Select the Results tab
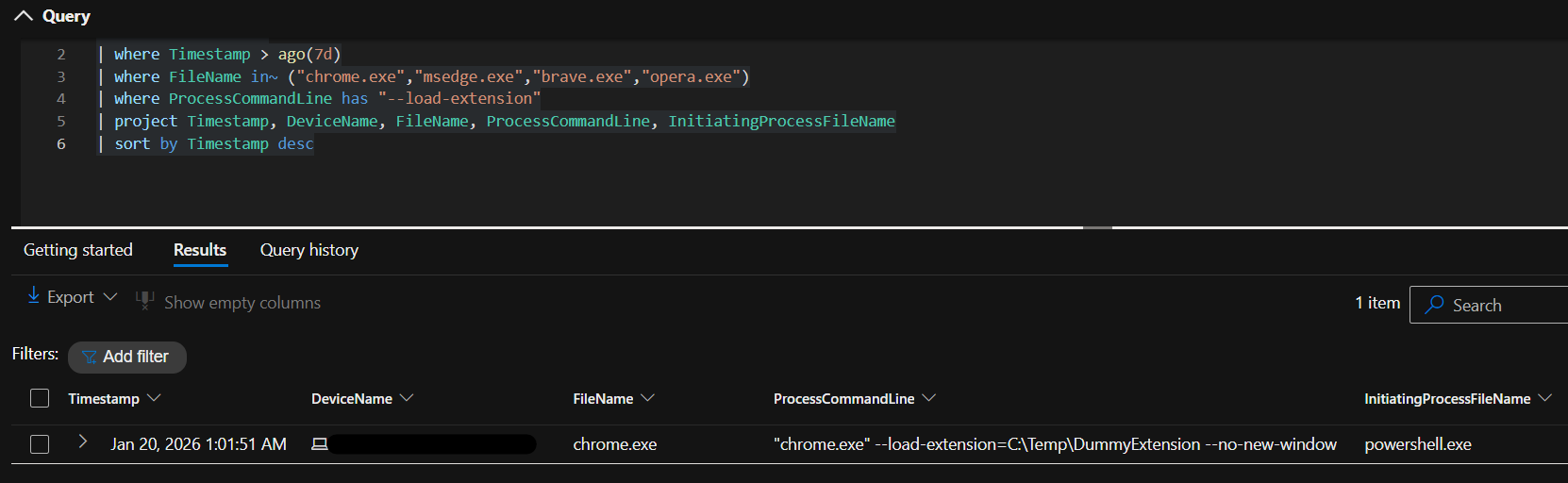Viewport: 1568px width, 483px height. click(200, 250)
